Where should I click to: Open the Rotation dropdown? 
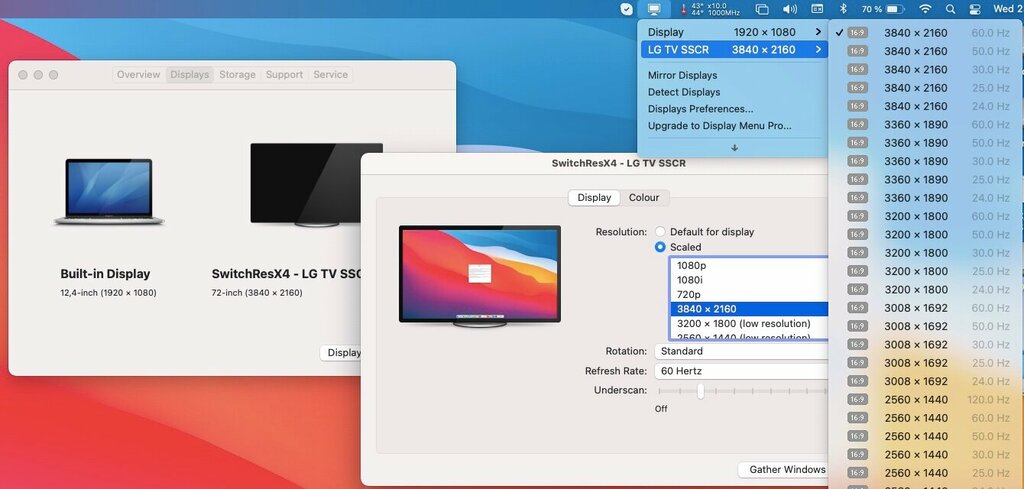click(741, 351)
